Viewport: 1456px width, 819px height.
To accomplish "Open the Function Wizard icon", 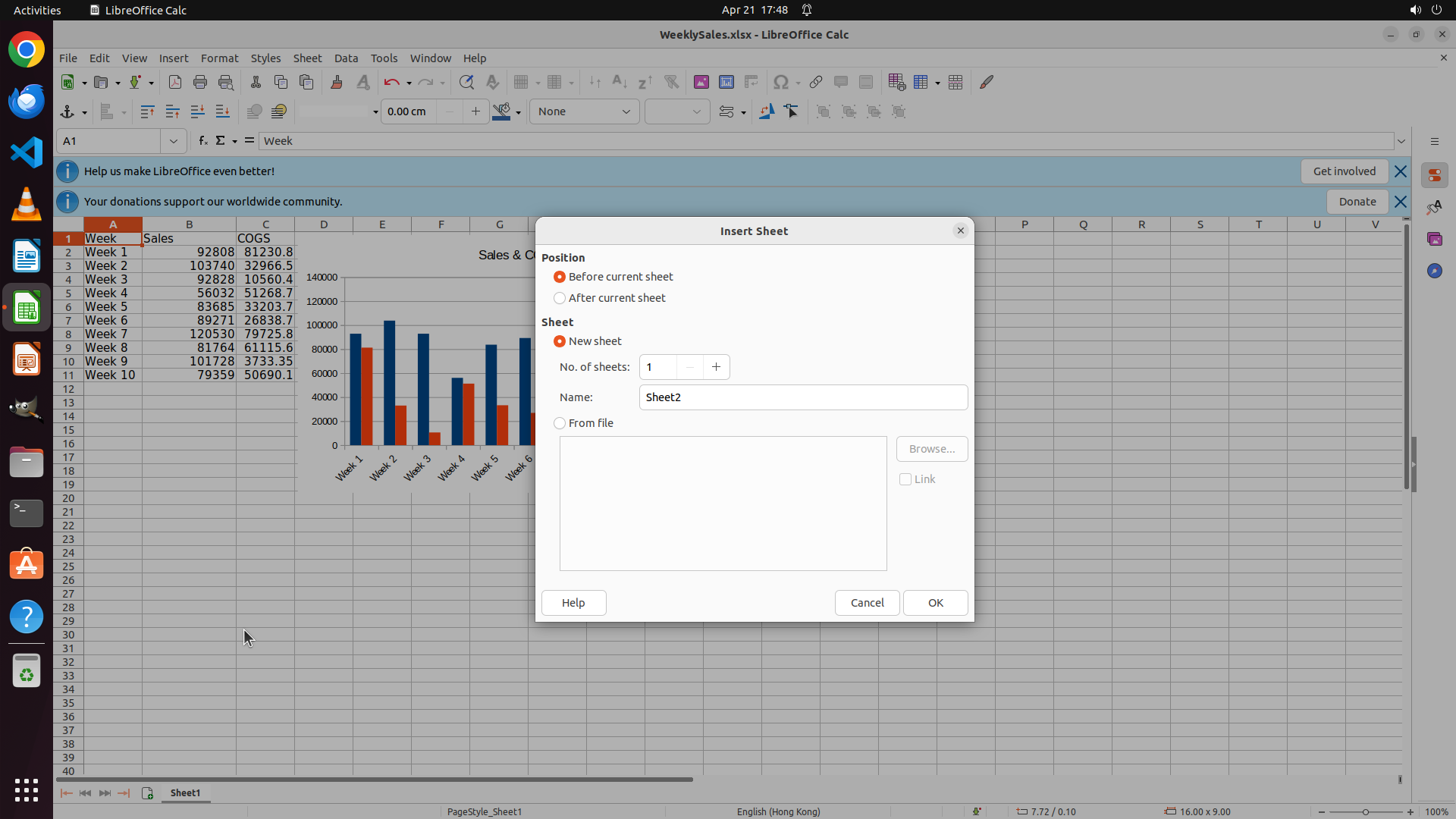I will click(202, 141).
